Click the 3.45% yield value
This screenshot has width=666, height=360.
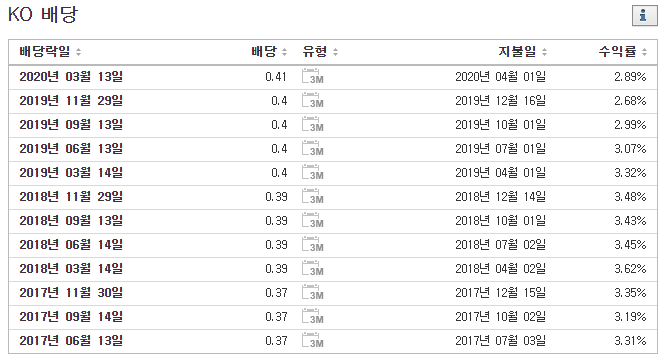click(x=630, y=245)
